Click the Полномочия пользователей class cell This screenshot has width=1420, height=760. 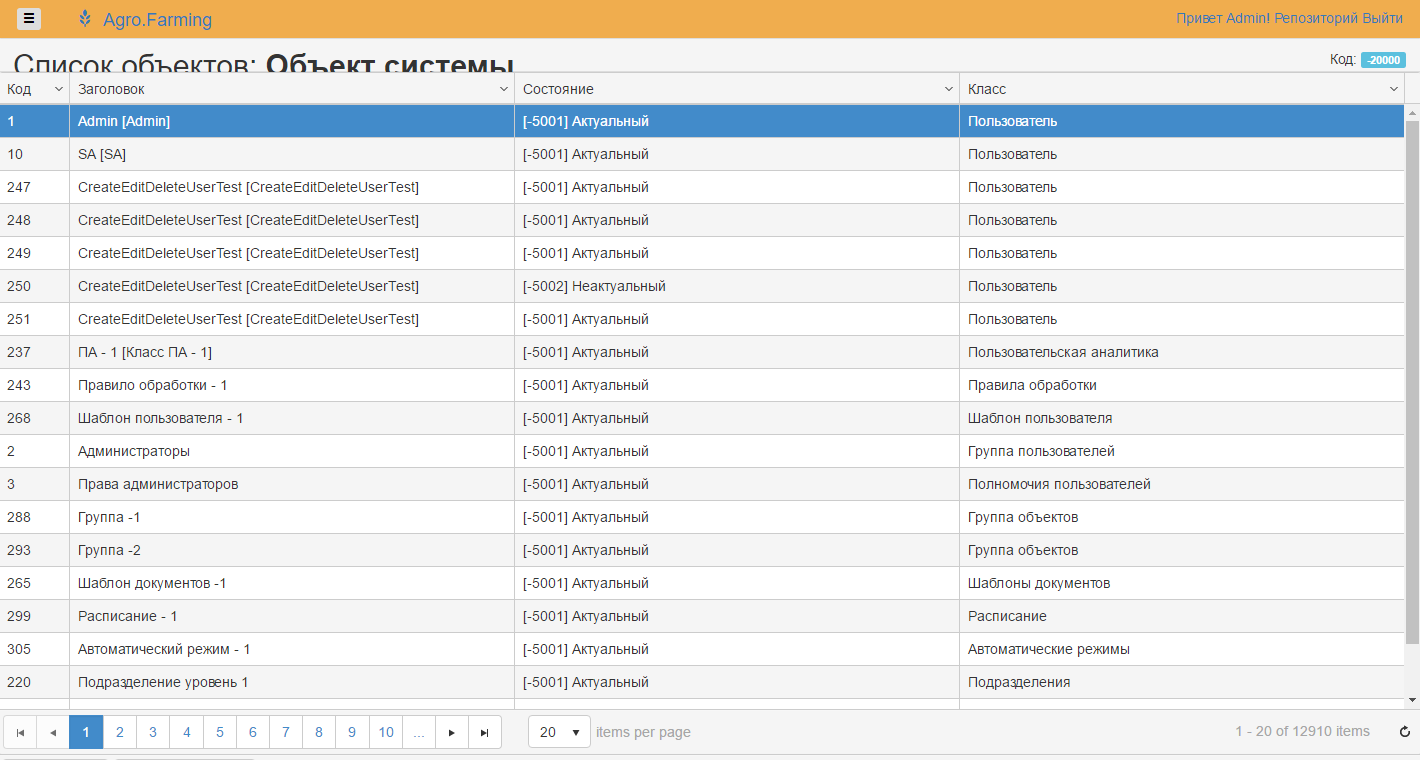coord(1182,484)
